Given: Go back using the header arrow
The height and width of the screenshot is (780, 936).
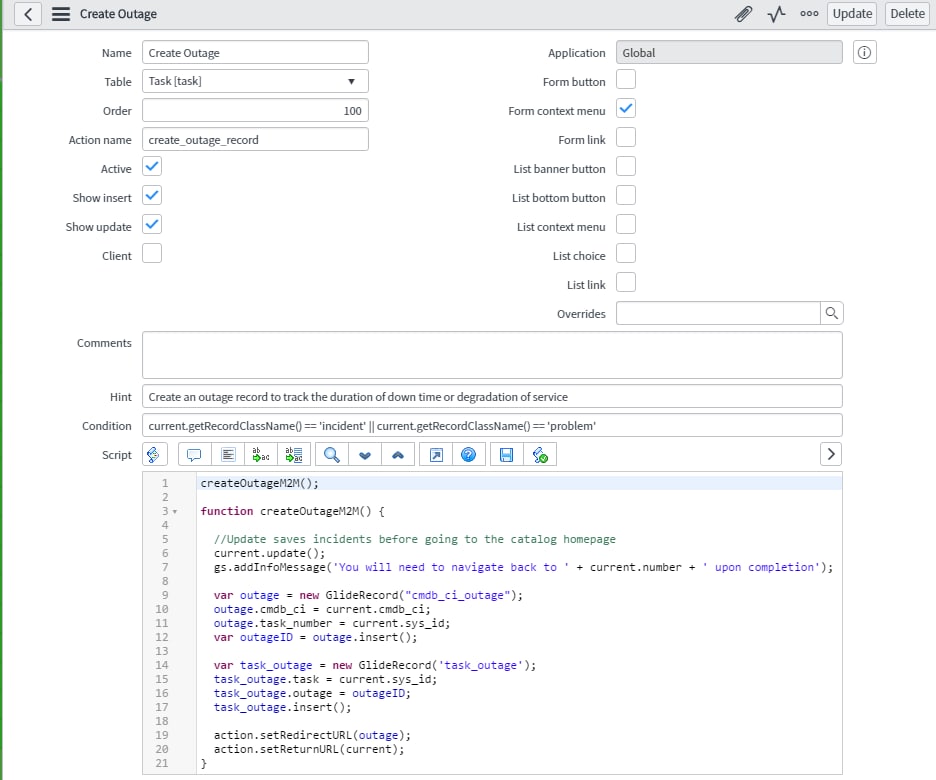Looking at the screenshot, I should click(x=27, y=14).
